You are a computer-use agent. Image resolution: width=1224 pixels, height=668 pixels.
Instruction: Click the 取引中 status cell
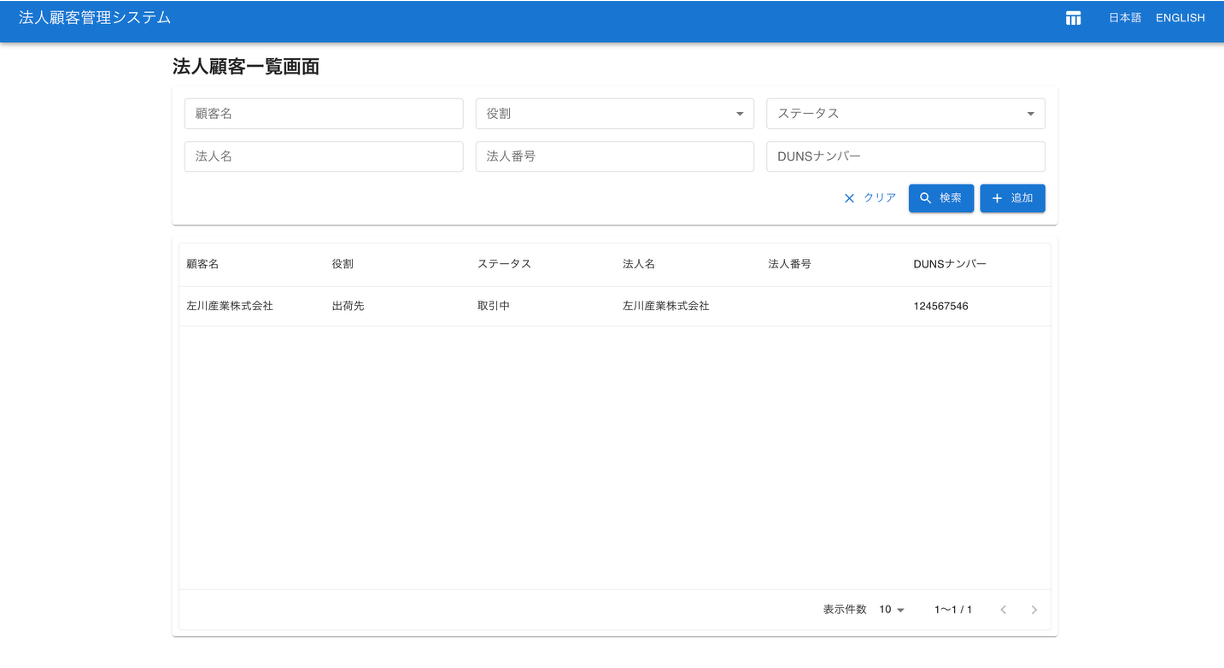point(493,306)
